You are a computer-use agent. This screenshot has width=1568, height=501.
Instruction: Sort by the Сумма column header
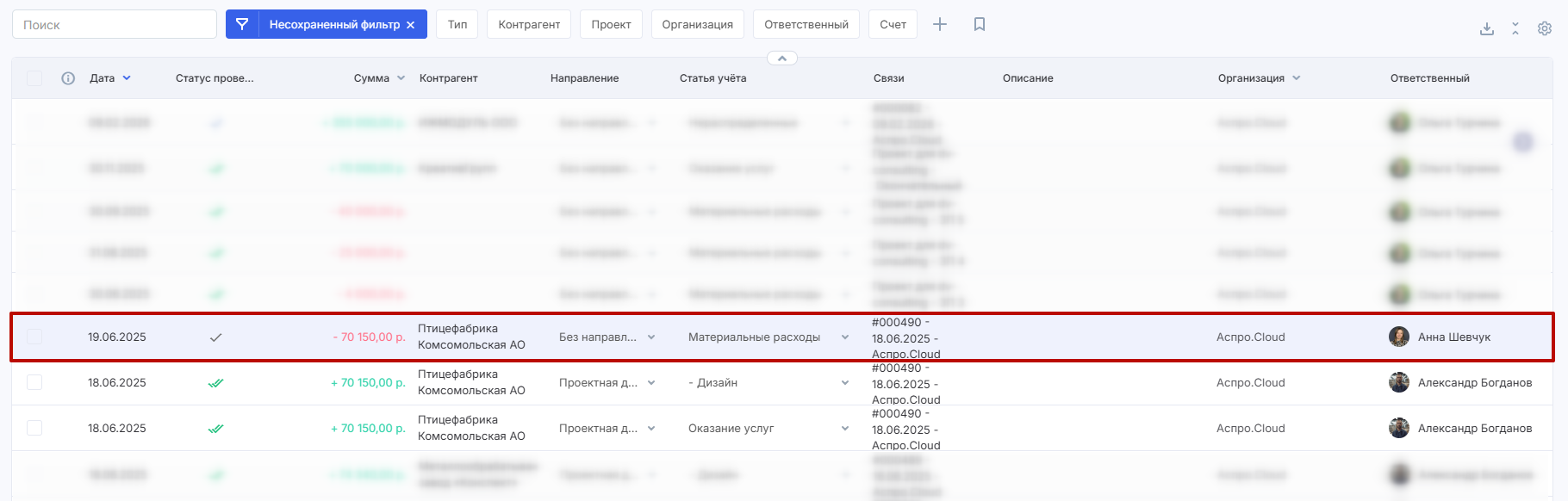click(x=371, y=78)
